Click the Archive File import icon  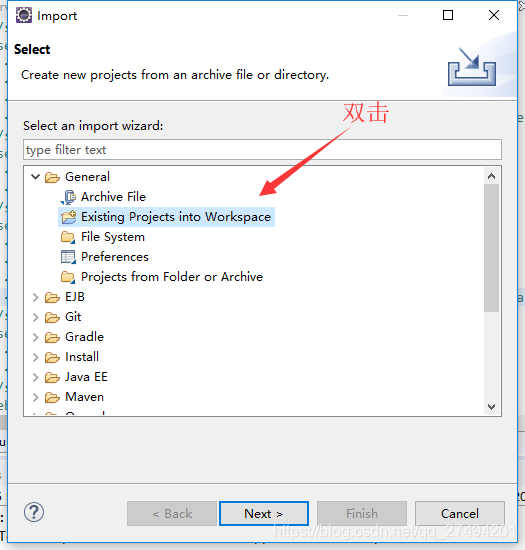pyautogui.click(x=68, y=197)
